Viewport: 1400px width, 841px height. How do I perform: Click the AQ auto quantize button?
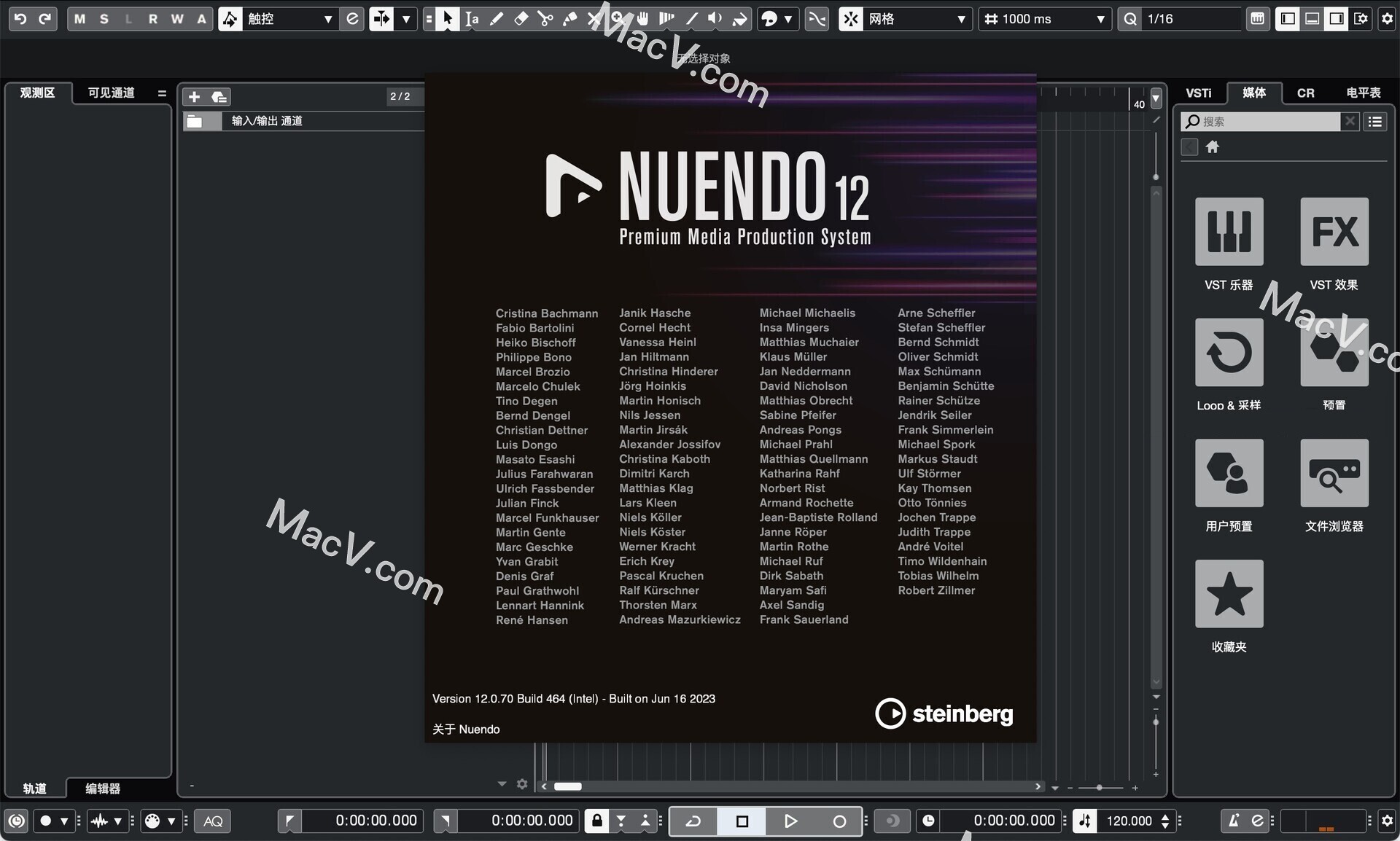coord(213,821)
